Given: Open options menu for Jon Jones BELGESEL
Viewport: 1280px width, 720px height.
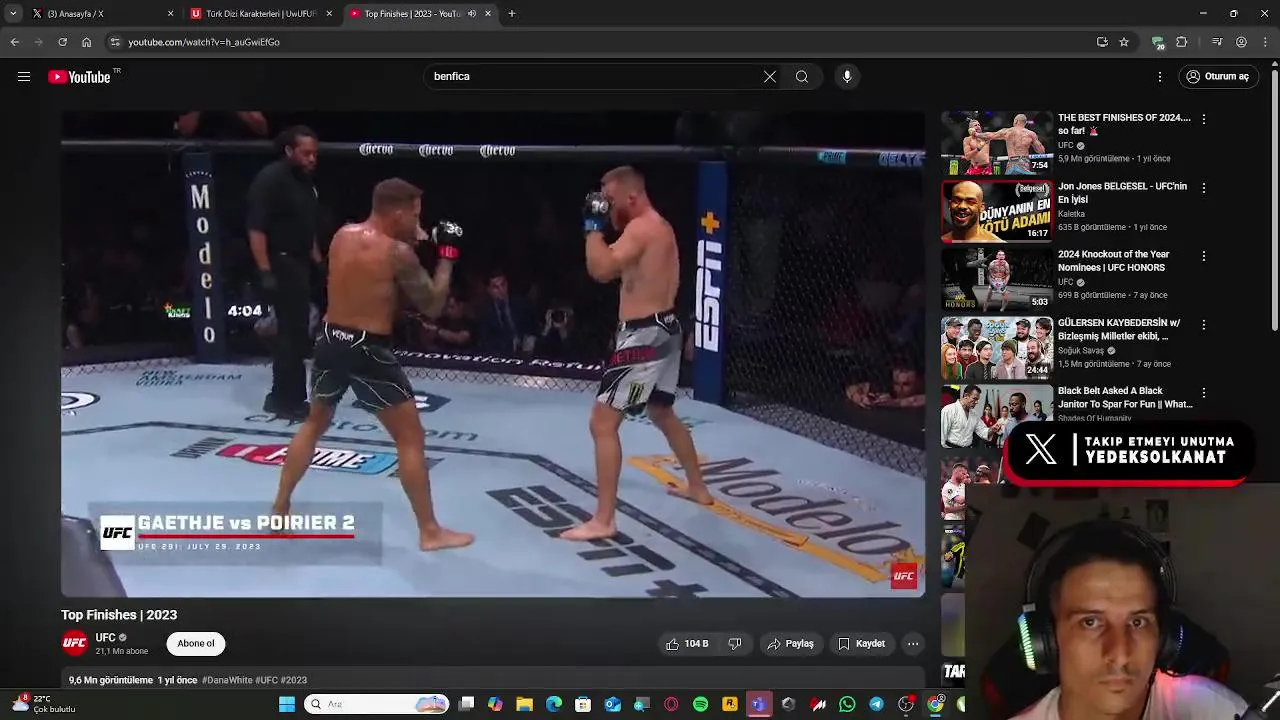Looking at the screenshot, I should [1204, 188].
